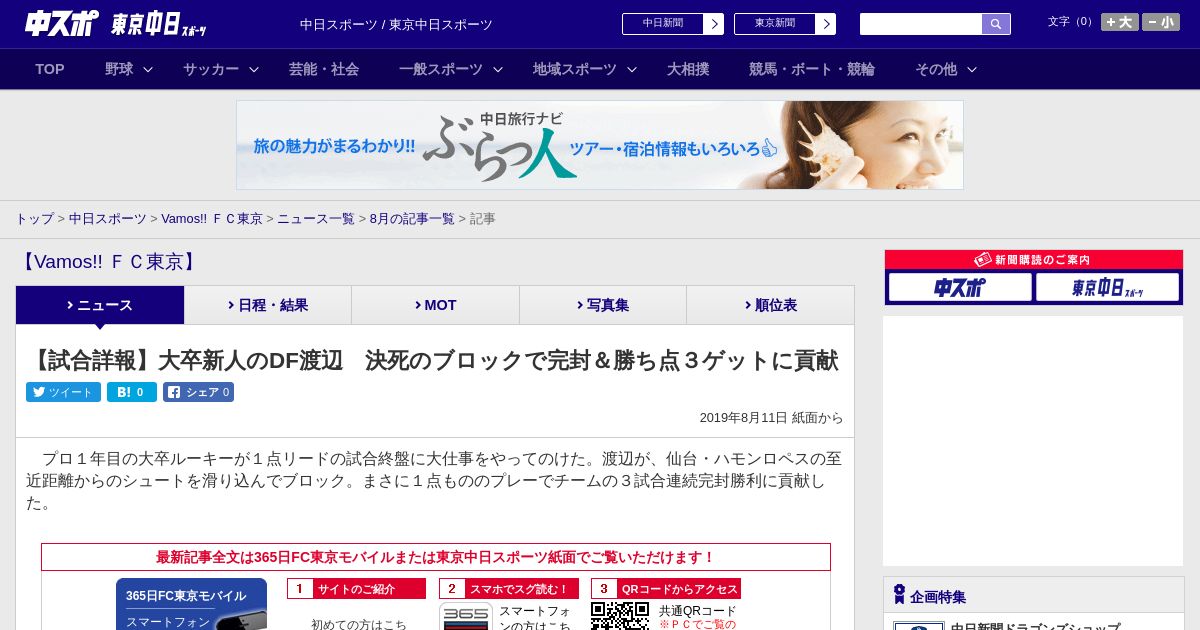Open 芸能・社会 section

pos(324,69)
